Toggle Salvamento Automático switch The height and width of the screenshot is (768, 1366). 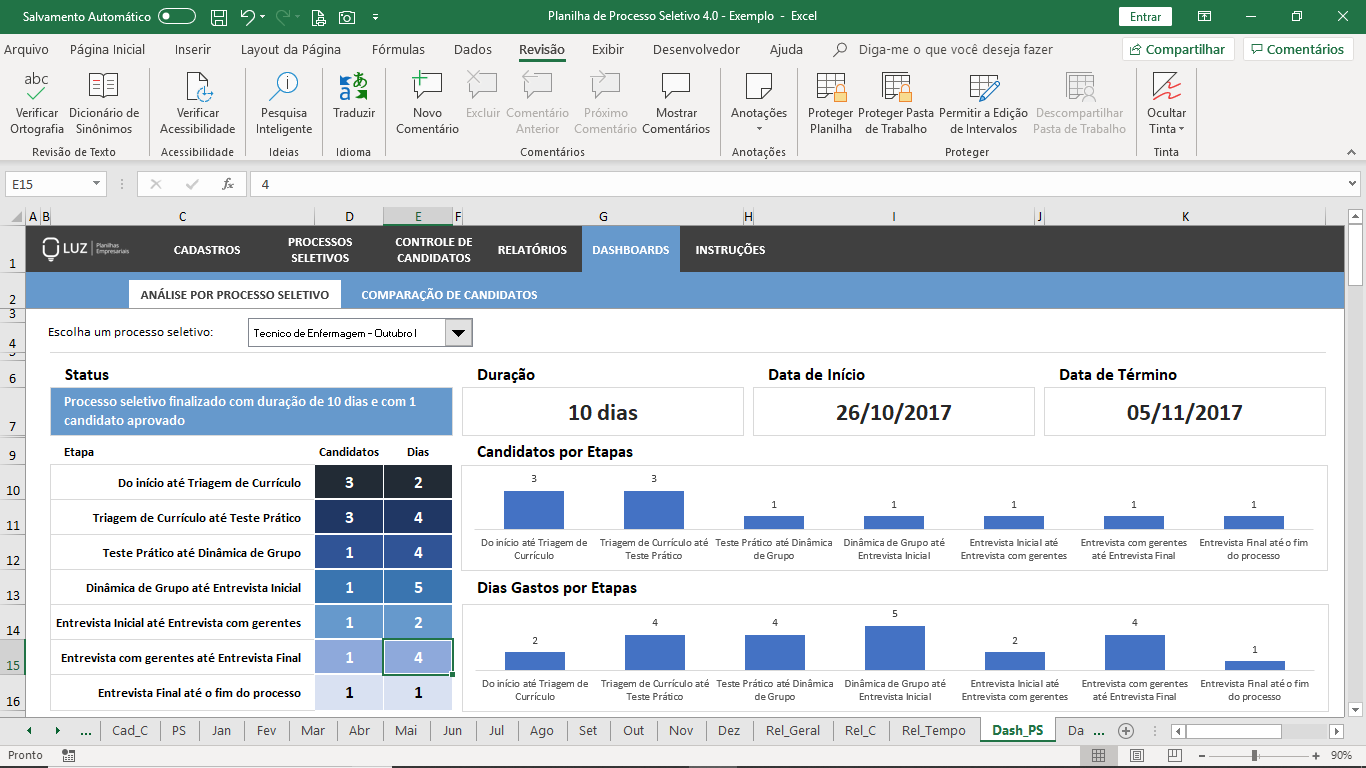[x=177, y=17]
